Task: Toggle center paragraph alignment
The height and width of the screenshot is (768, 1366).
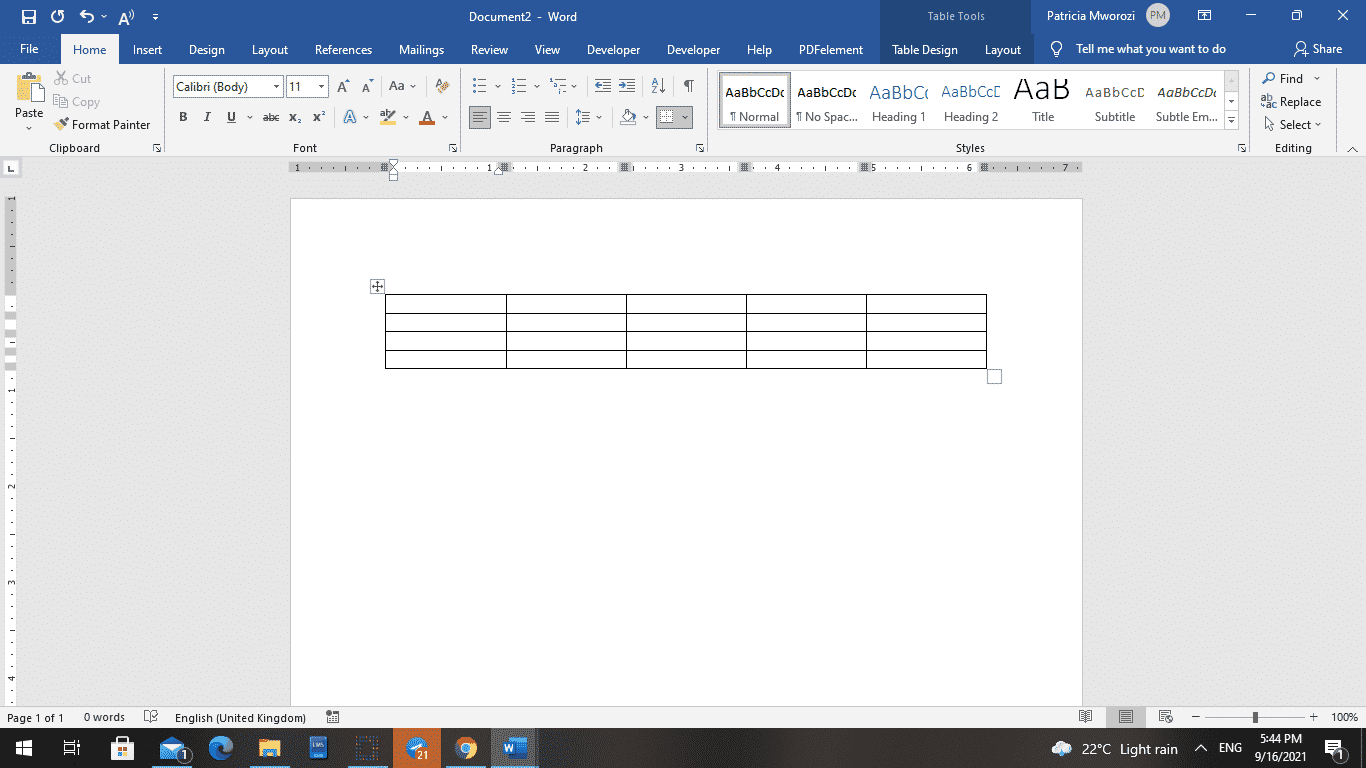Action: 503,117
